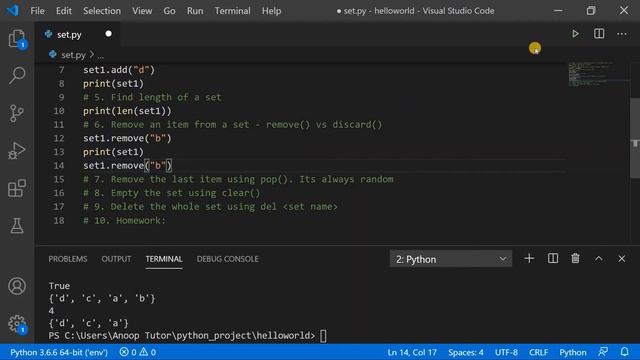Image resolution: width=640 pixels, height=360 pixels.
Task: Change line endings via CRLF
Action: tap(538, 352)
